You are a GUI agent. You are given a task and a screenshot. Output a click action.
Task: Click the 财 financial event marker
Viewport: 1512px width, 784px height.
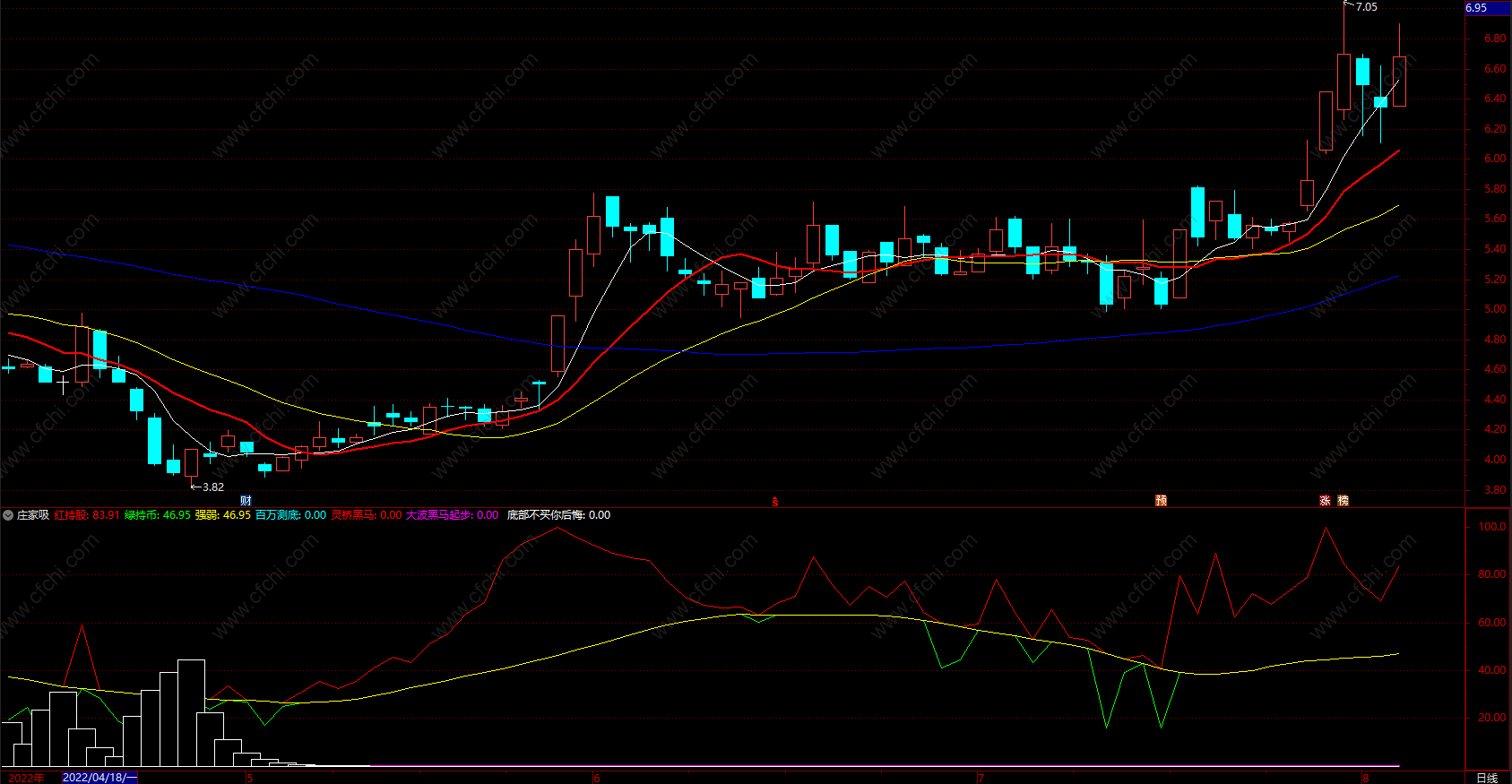(x=246, y=501)
